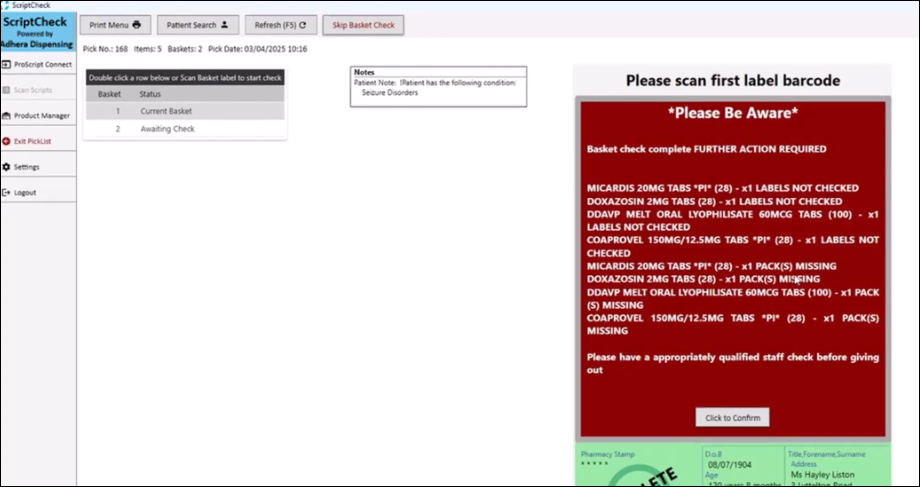This screenshot has width=920, height=487.
Task: Click the Pharmacy Stamp label
Action: [607, 454]
